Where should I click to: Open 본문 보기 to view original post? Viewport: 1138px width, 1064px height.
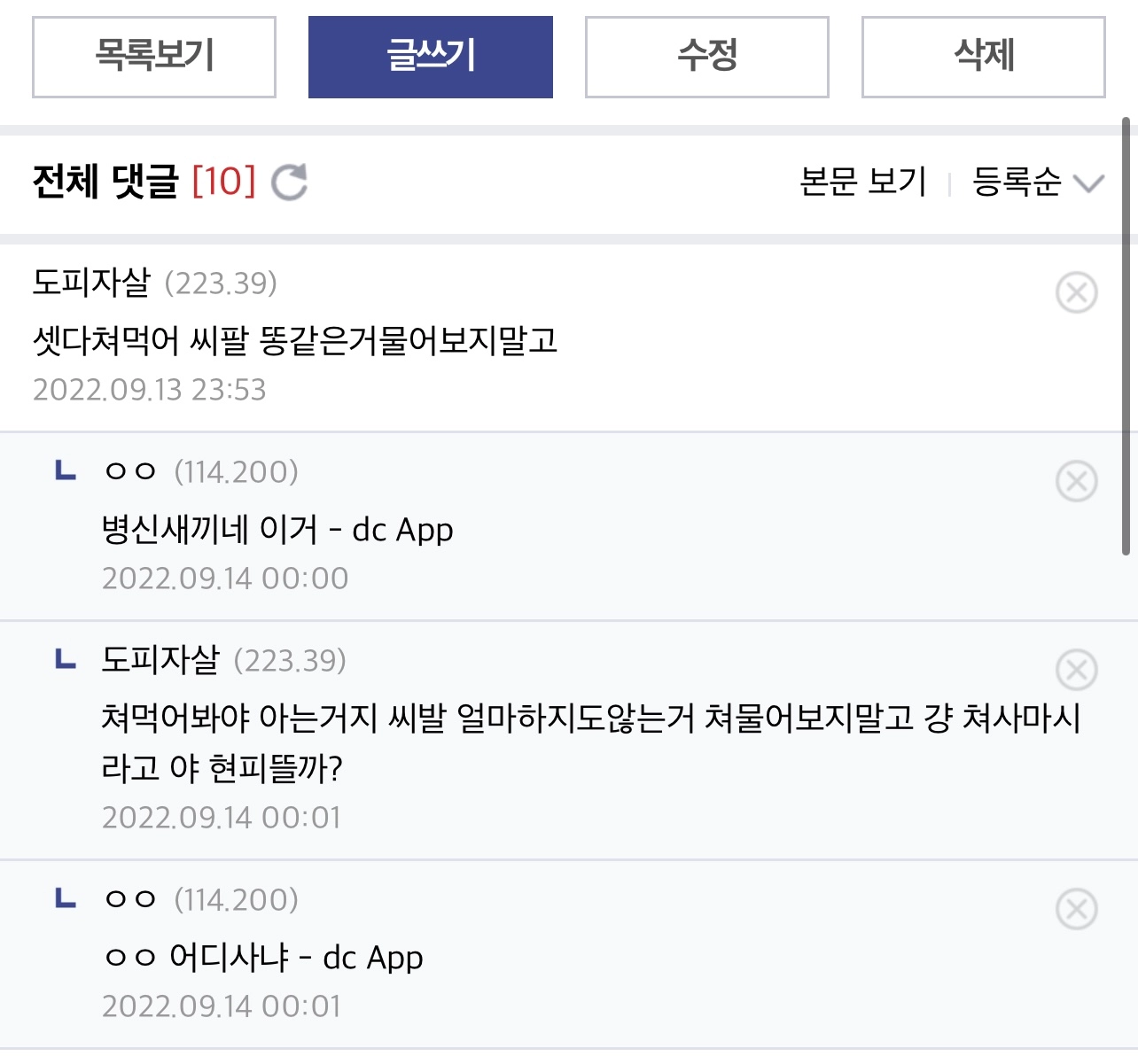point(861,182)
